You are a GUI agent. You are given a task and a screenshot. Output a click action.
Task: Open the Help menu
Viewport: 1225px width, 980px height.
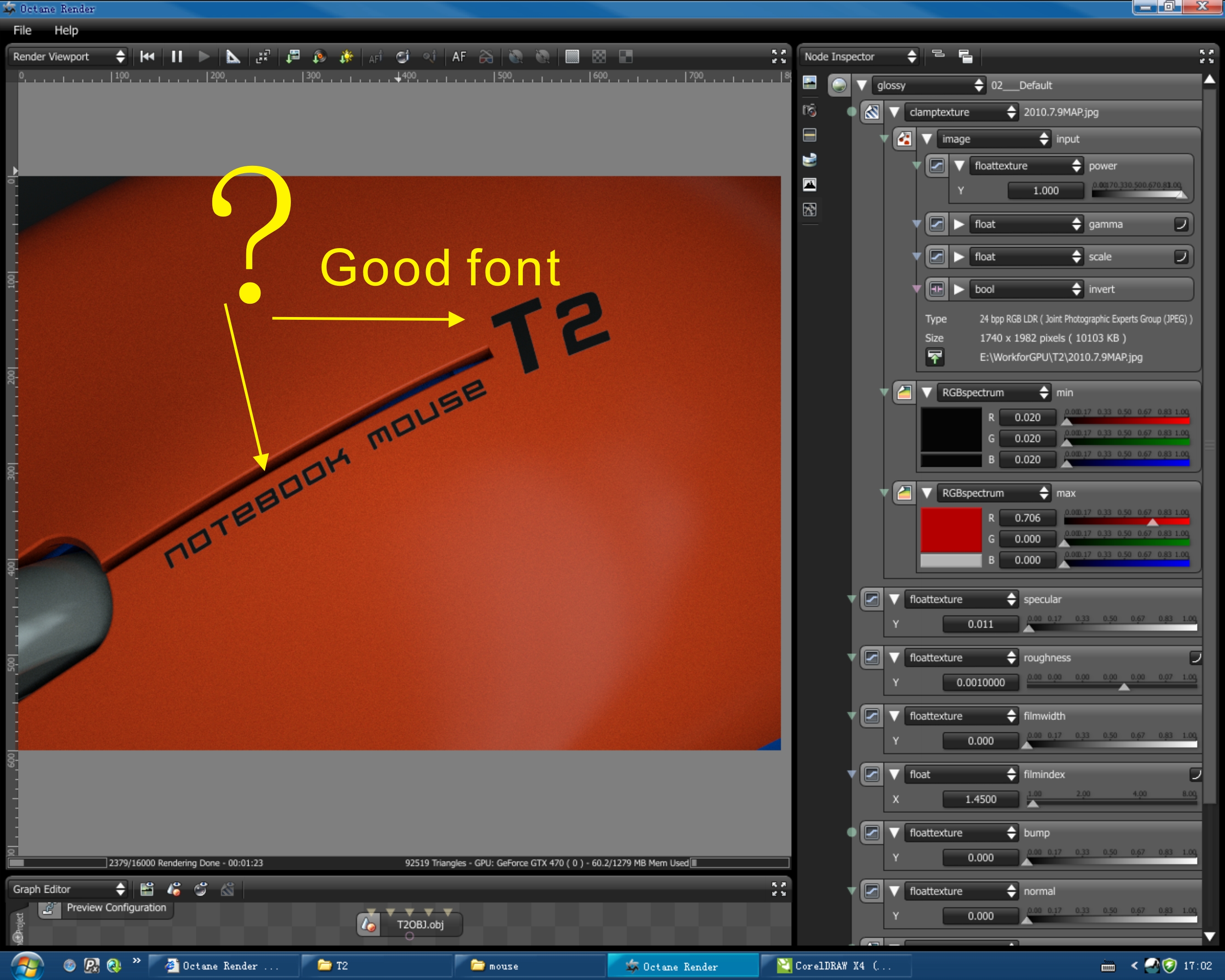tap(66, 30)
